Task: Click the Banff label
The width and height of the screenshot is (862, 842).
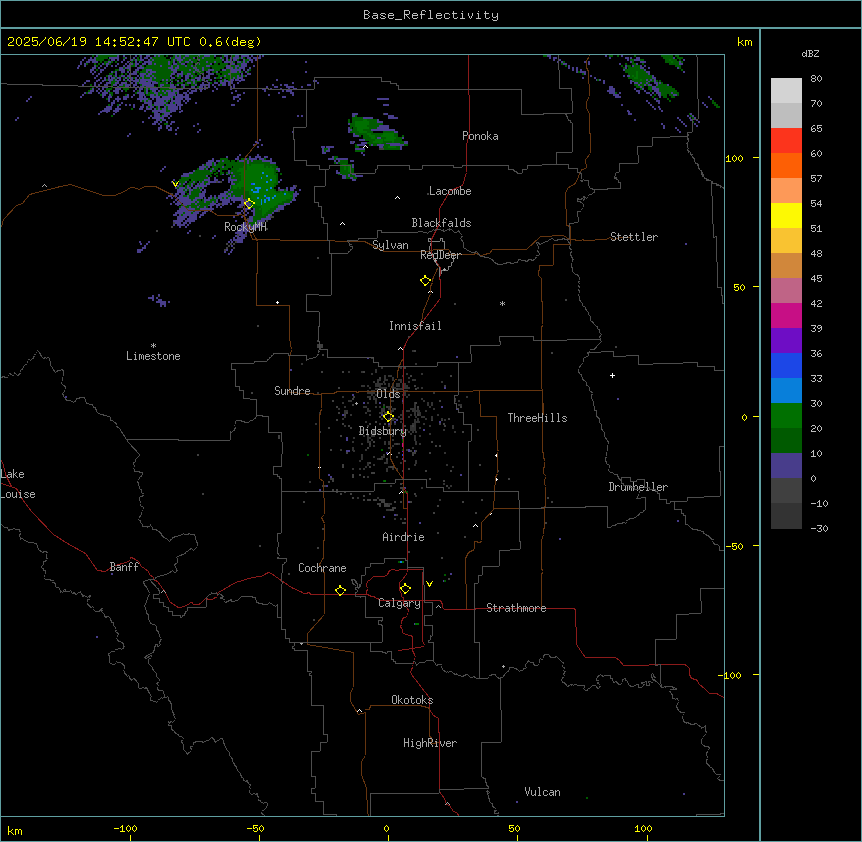Action: coord(124,567)
